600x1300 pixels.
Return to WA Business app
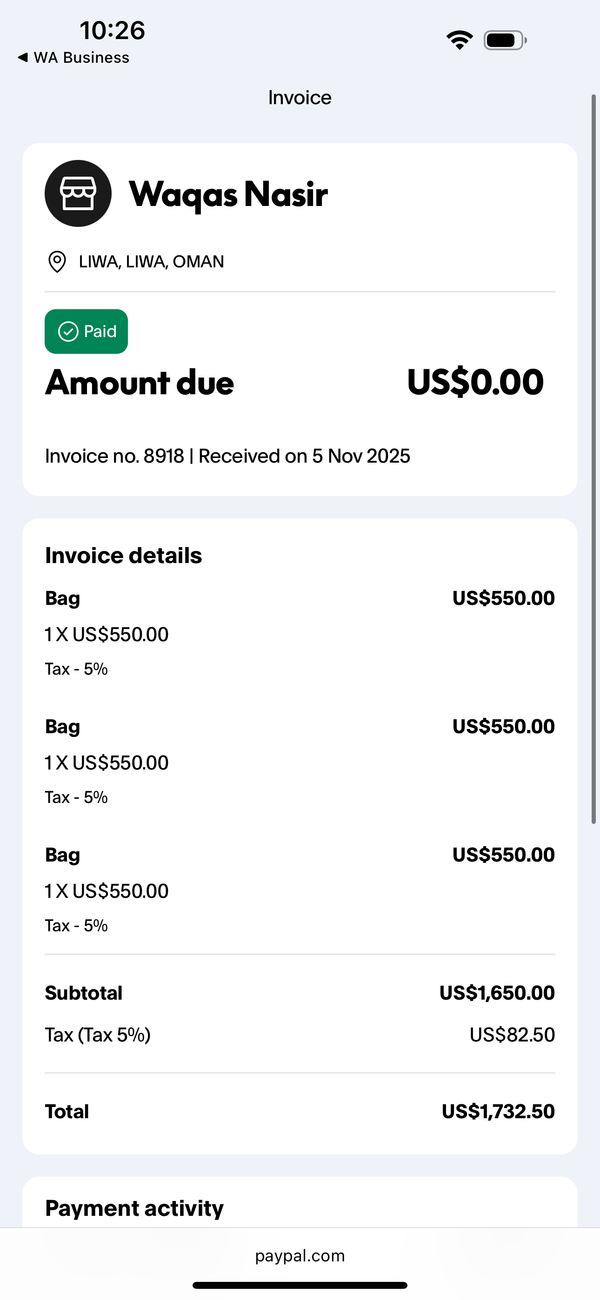74,58
